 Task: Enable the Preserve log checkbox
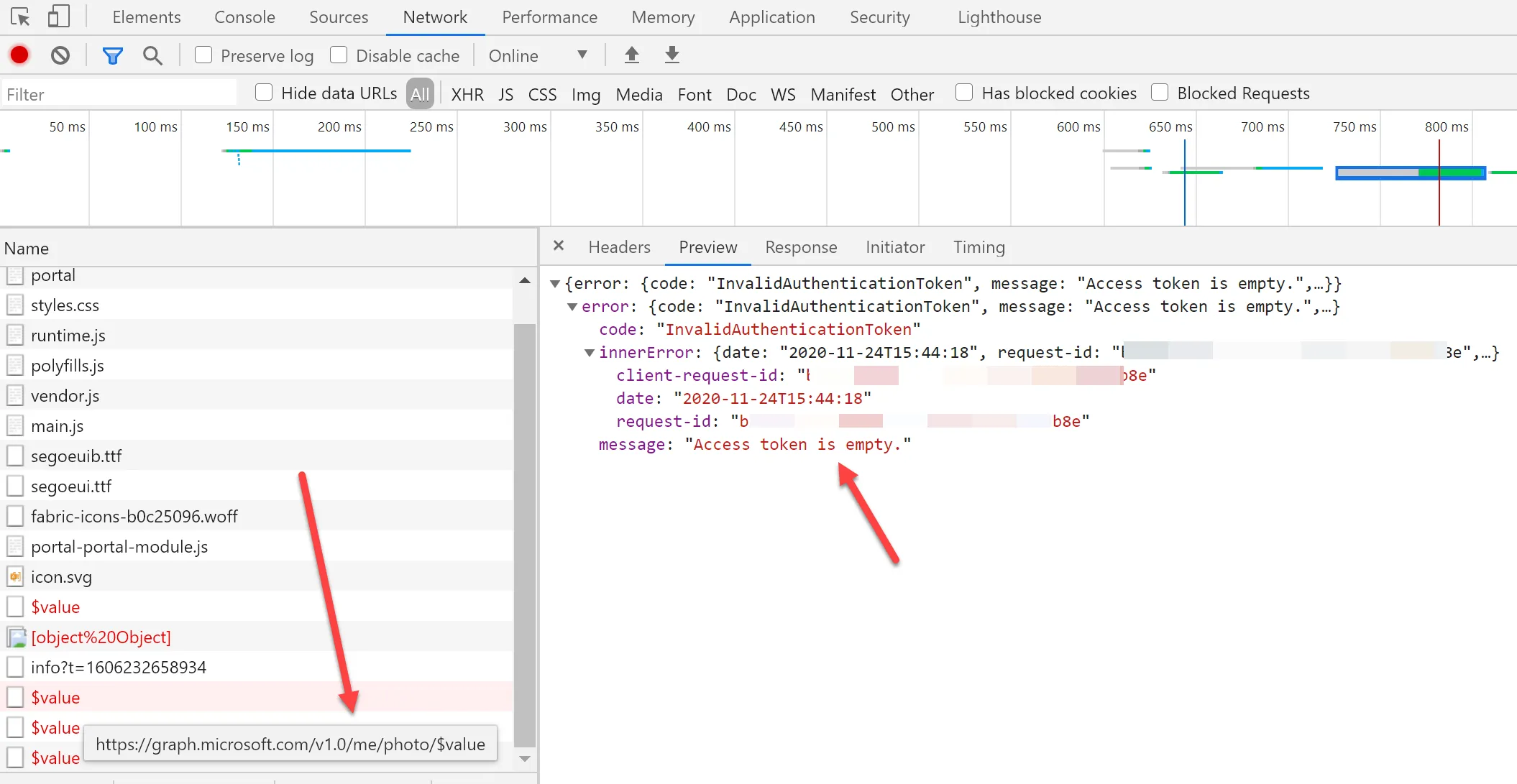[203, 55]
